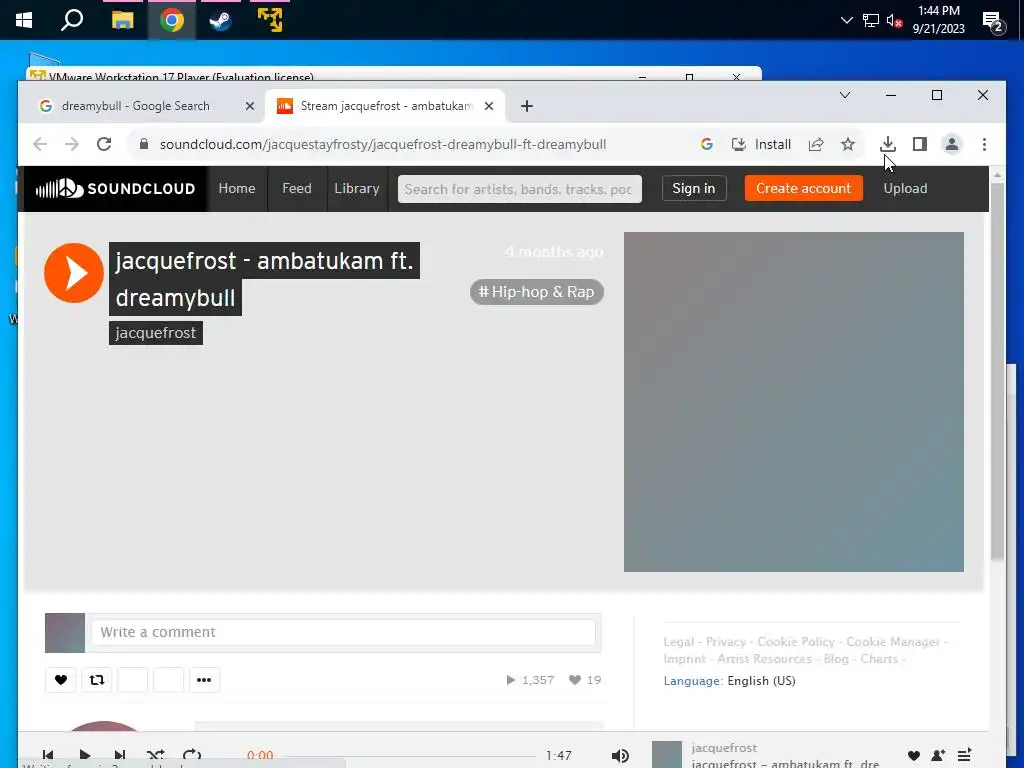Click the volume speaker icon
Image resolution: width=1024 pixels, height=768 pixels.
click(620, 756)
